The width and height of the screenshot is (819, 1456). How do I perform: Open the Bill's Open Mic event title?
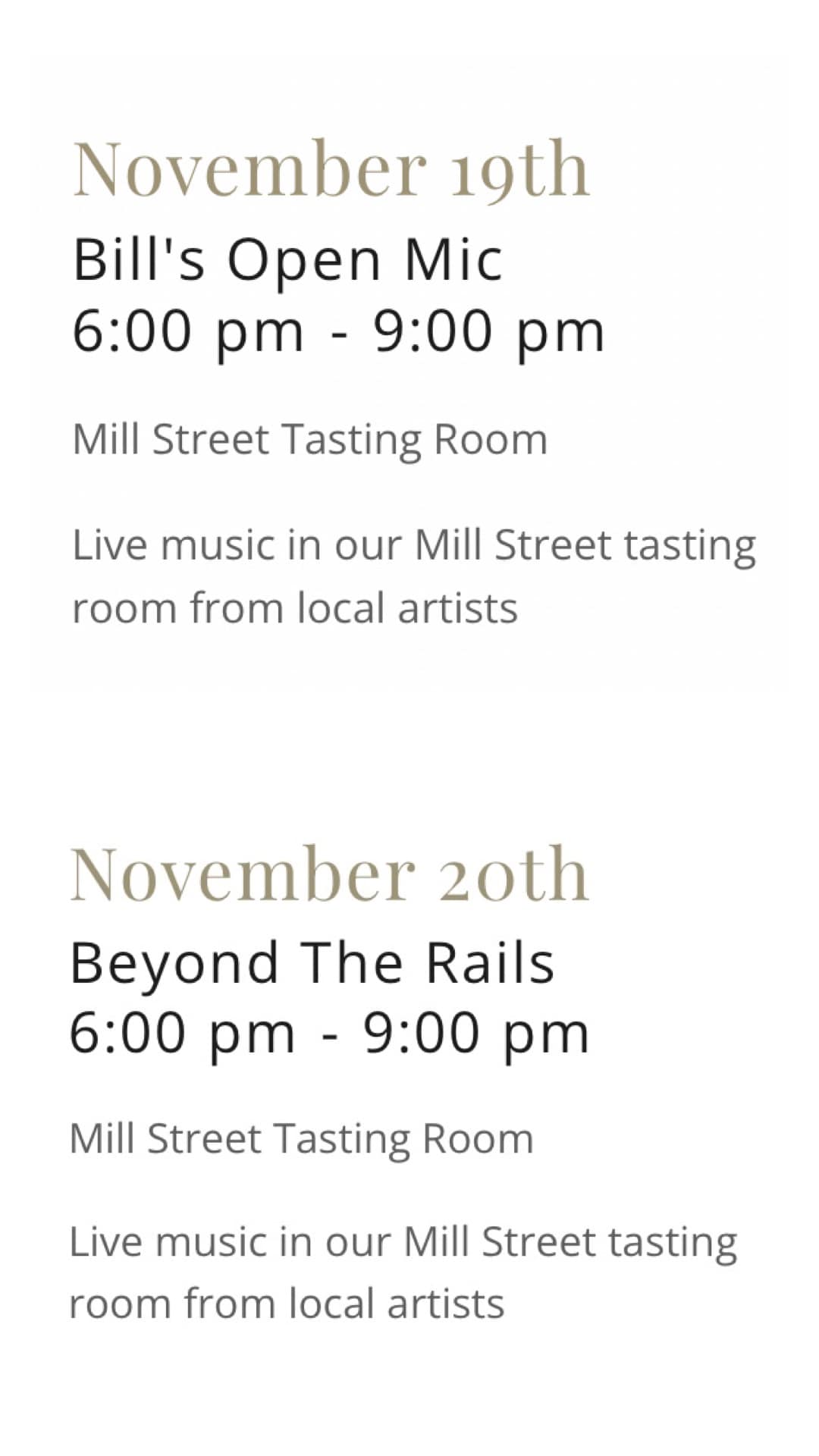[x=287, y=259]
